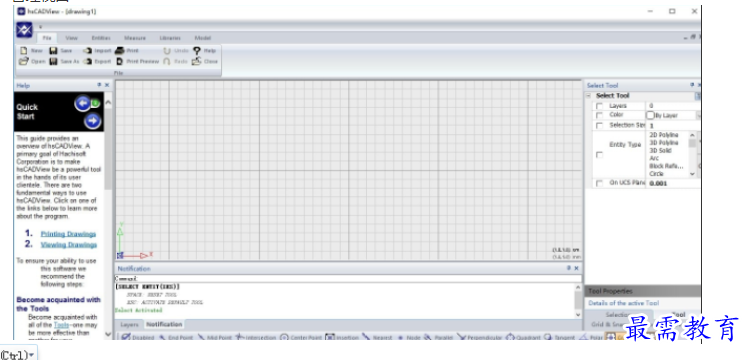
Task: Click the Print icon
Action: [120, 50]
